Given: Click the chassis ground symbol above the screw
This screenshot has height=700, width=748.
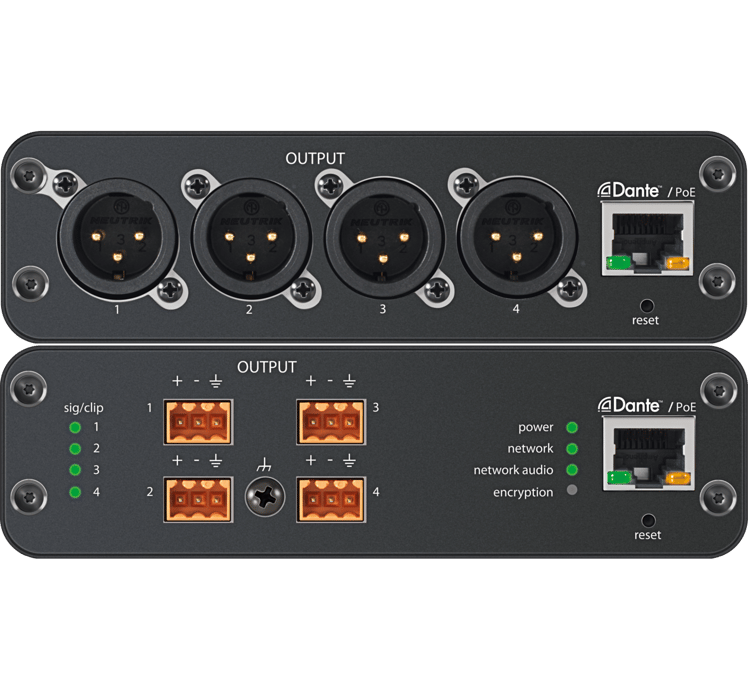Looking at the screenshot, I should pos(264,465).
